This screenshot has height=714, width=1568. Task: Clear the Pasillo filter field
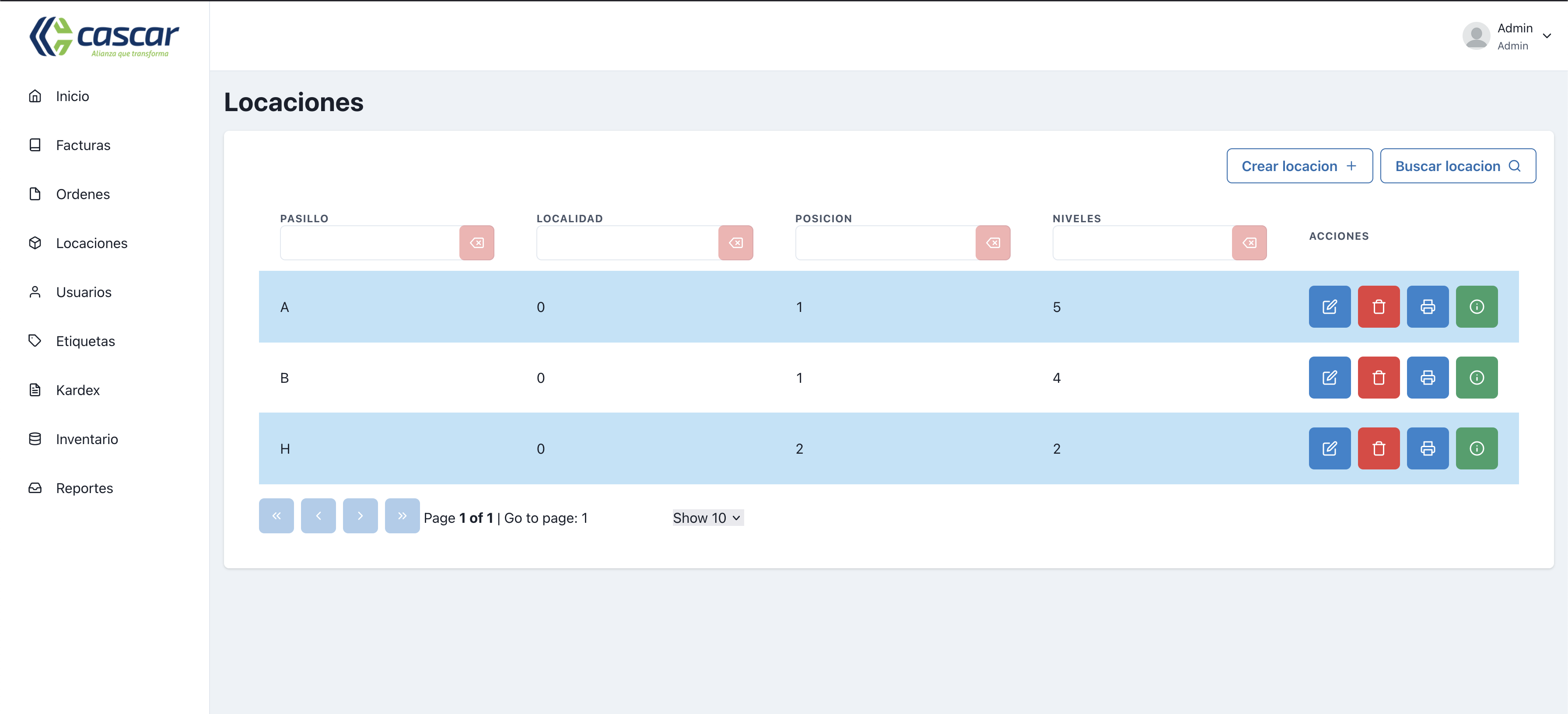(476, 243)
